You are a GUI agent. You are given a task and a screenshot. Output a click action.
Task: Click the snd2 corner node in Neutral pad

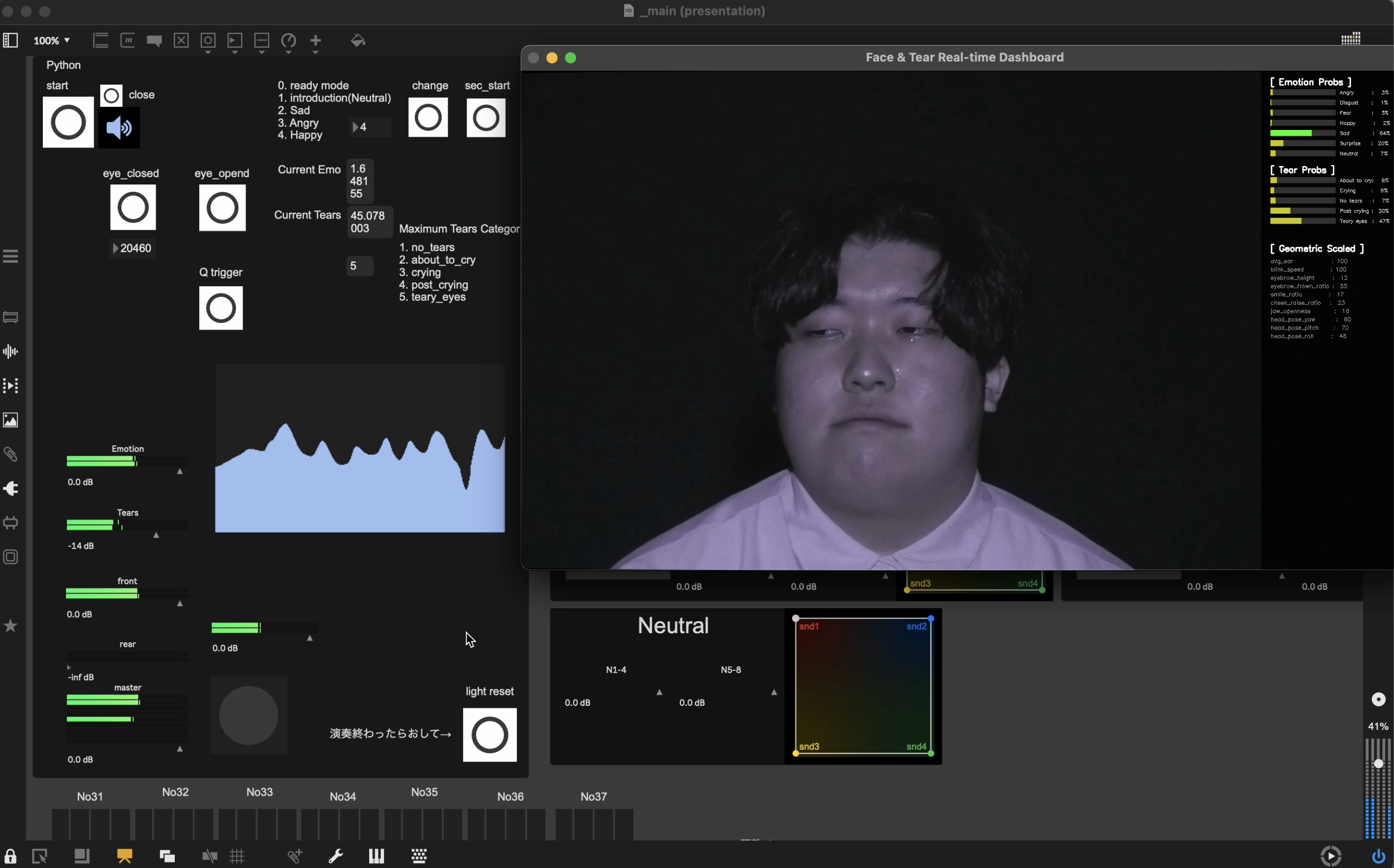pos(930,619)
